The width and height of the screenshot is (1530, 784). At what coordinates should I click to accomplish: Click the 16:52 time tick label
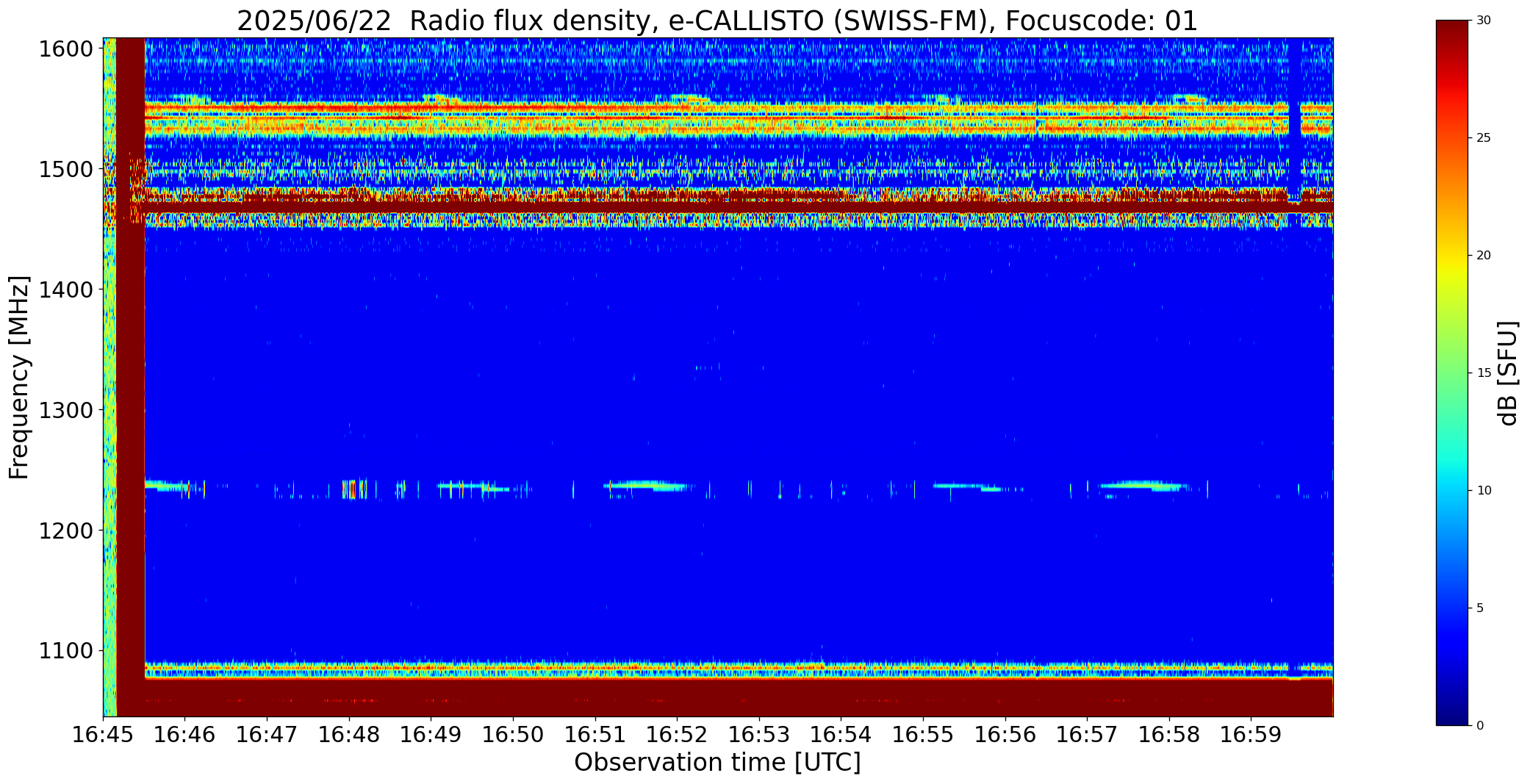coord(677,735)
